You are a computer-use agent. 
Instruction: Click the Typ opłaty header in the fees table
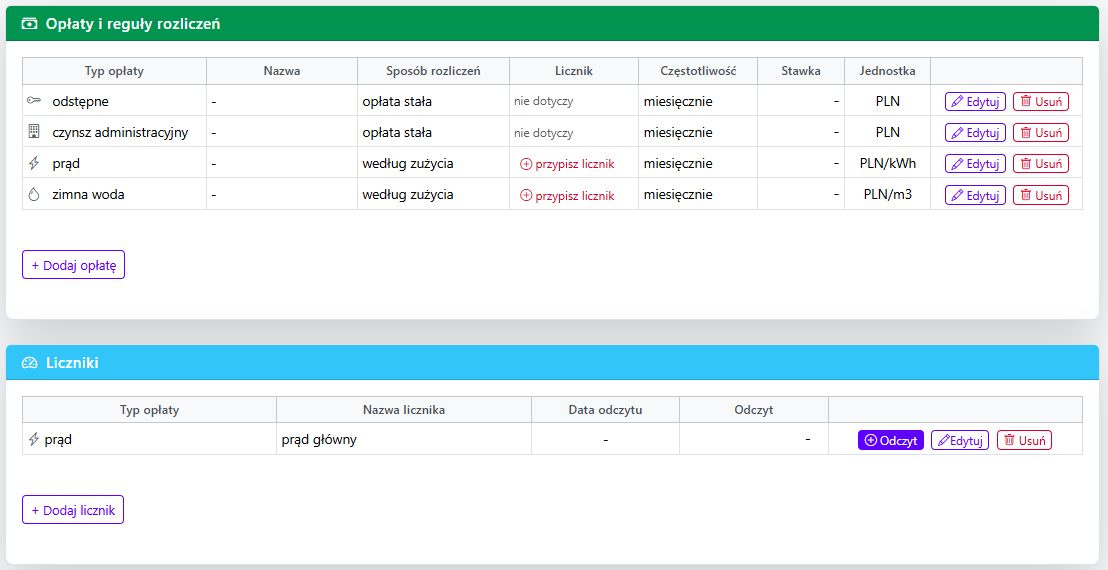114,71
